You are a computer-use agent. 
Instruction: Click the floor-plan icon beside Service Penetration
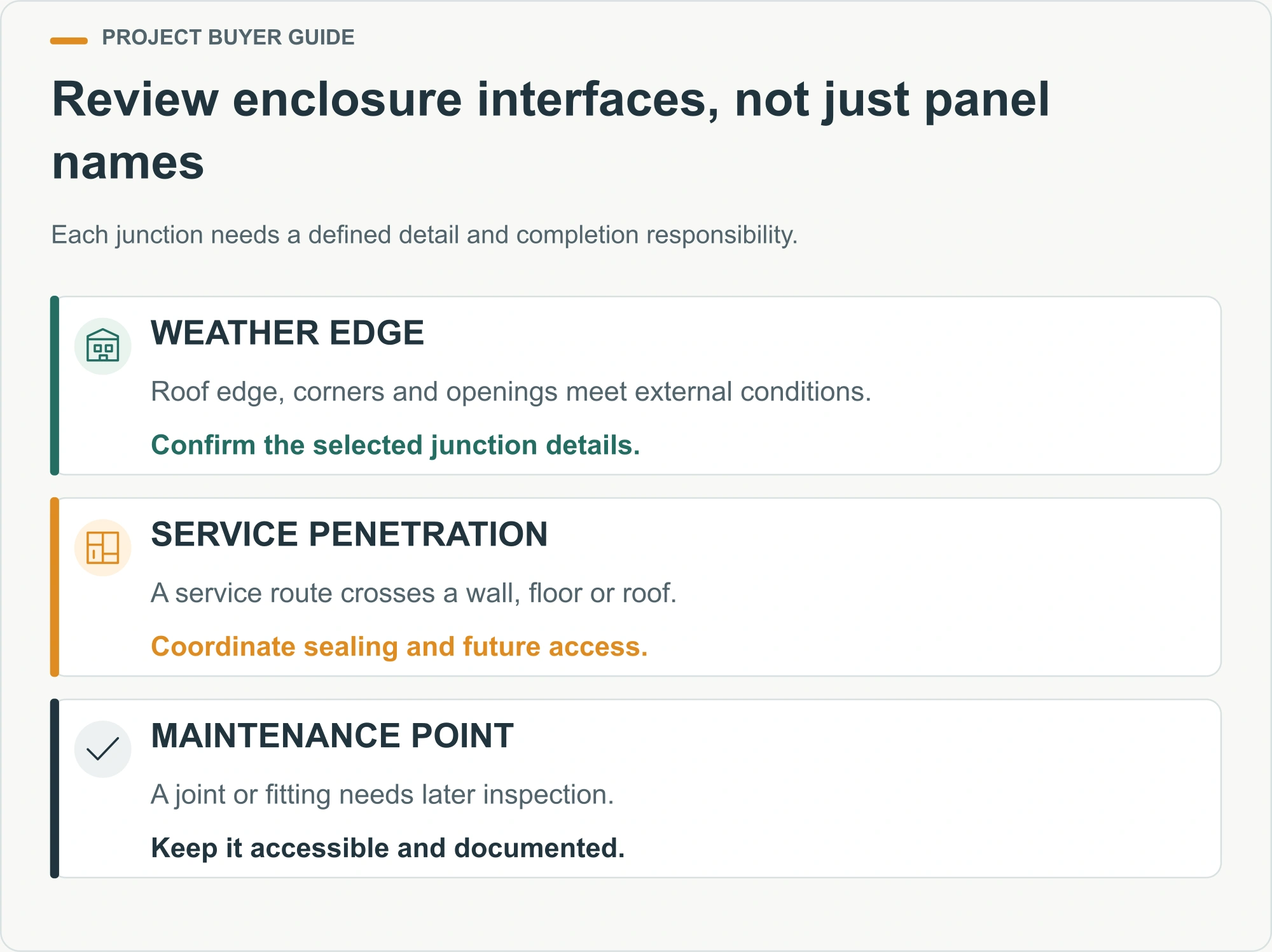[x=103, y=548]
